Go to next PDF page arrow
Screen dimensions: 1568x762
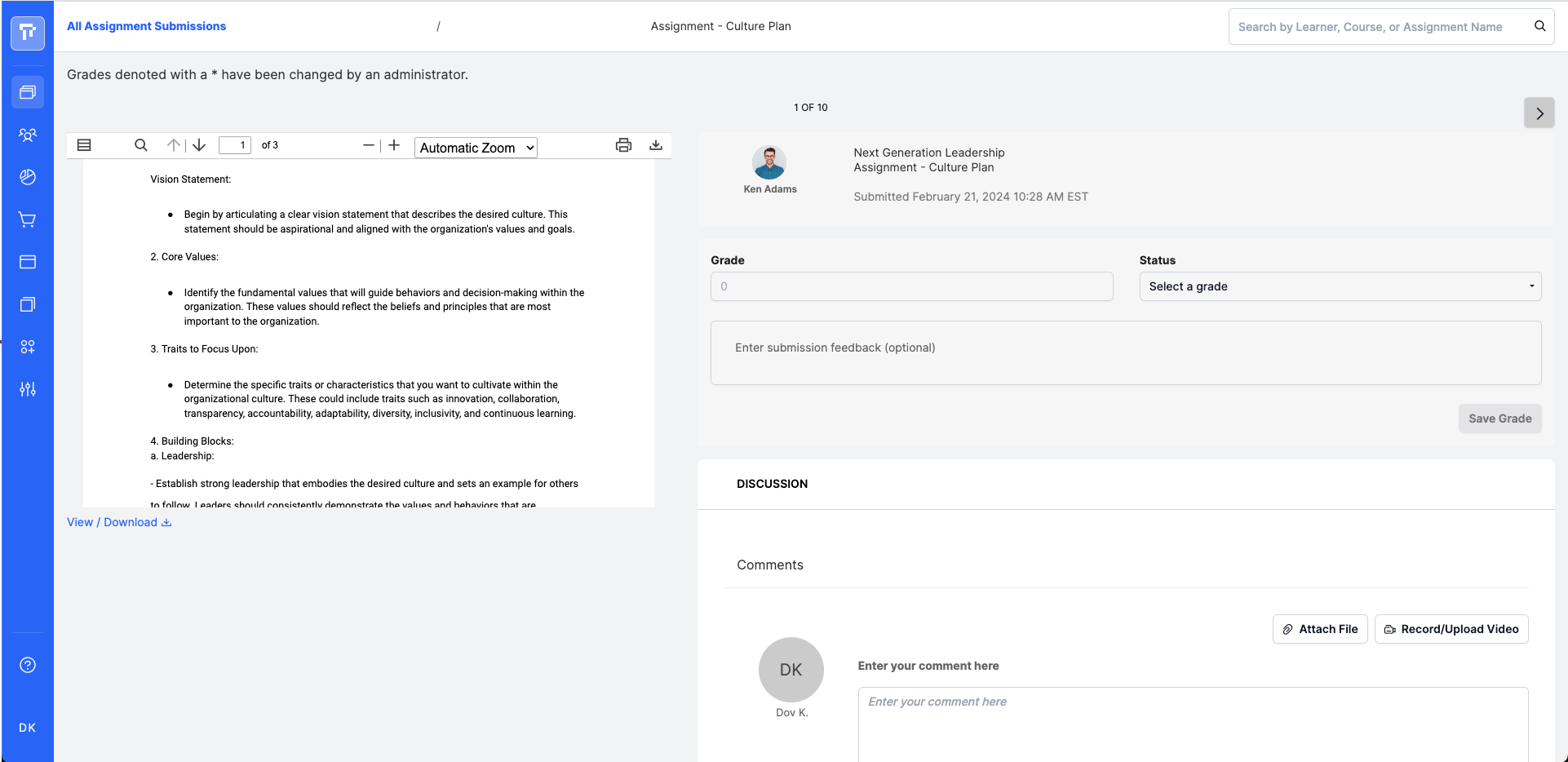point(199,145)
